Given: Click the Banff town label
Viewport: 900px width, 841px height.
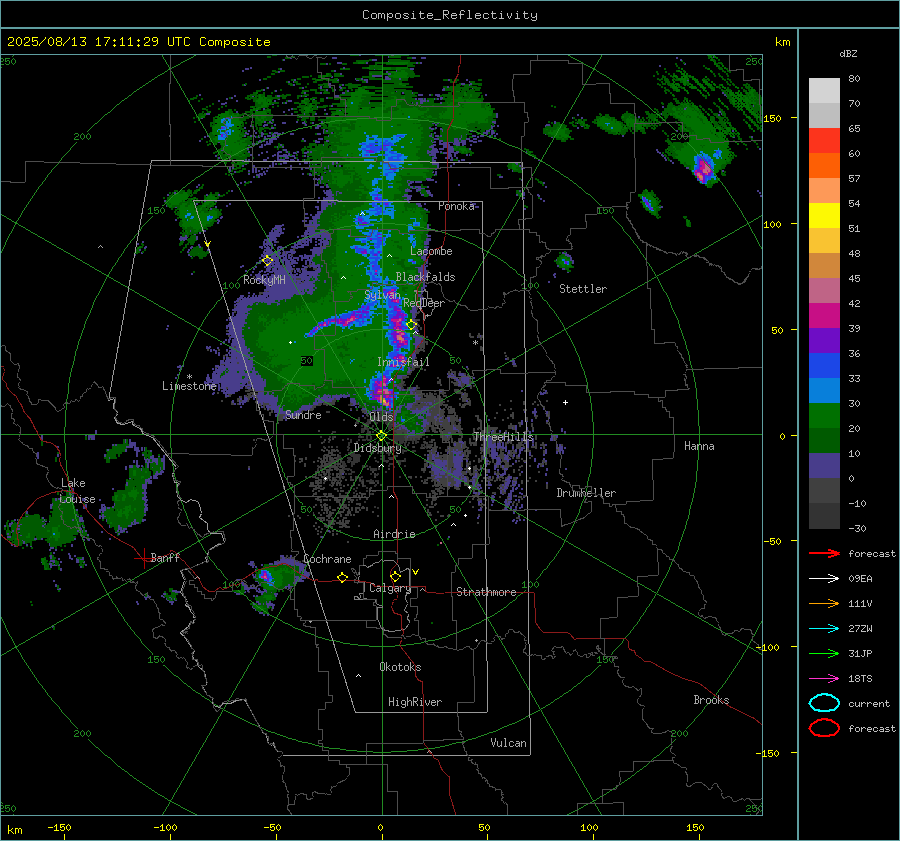Looking at the screenshot, I should click(165, 557).
